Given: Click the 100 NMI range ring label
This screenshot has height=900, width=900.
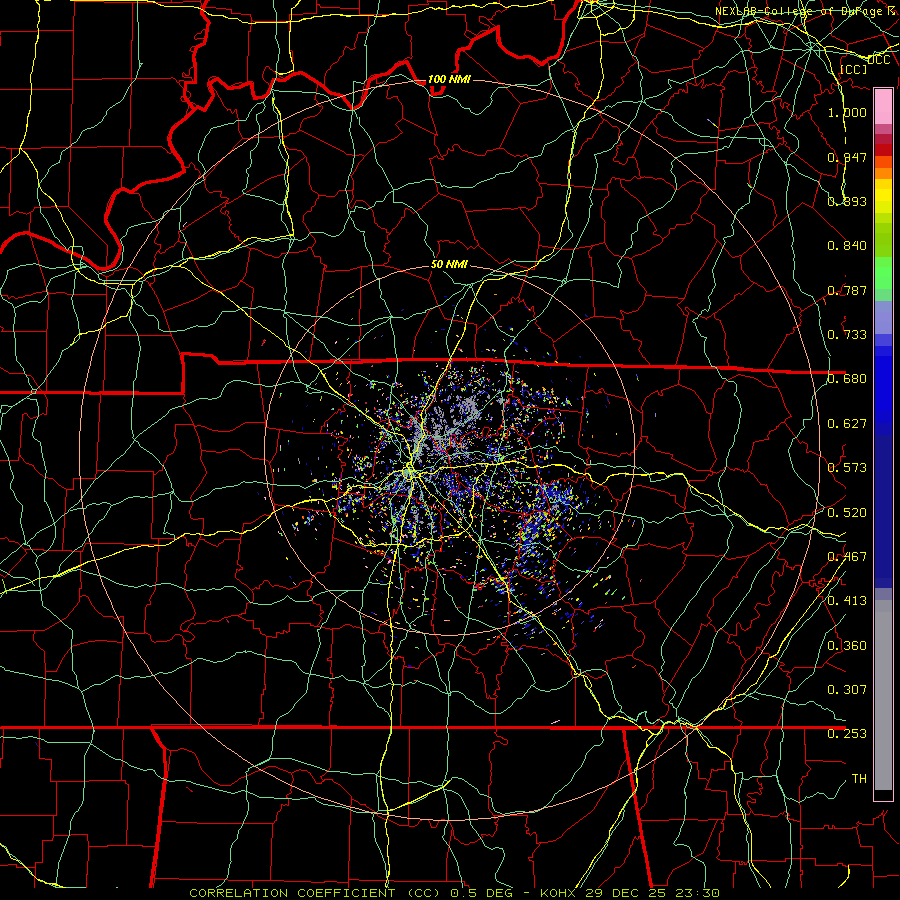Looking at the screenshot, I should pyautogui.click(x=449, y=79).
